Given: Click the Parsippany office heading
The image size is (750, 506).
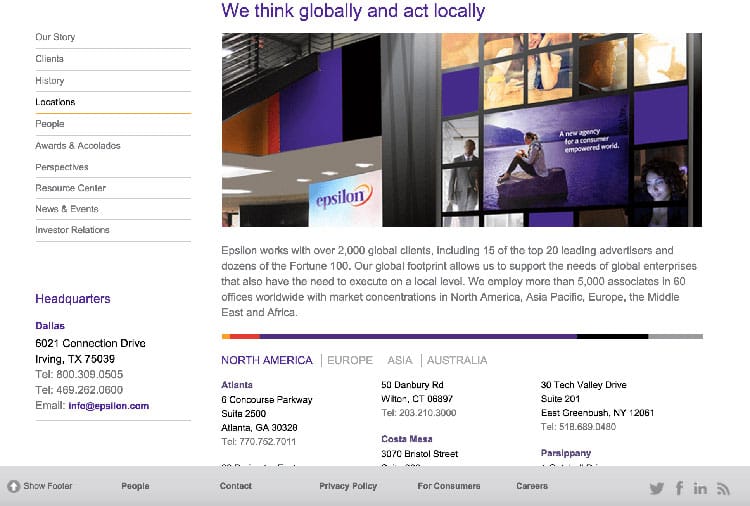Looking at the screenshot, I should [x=566, y=453].
